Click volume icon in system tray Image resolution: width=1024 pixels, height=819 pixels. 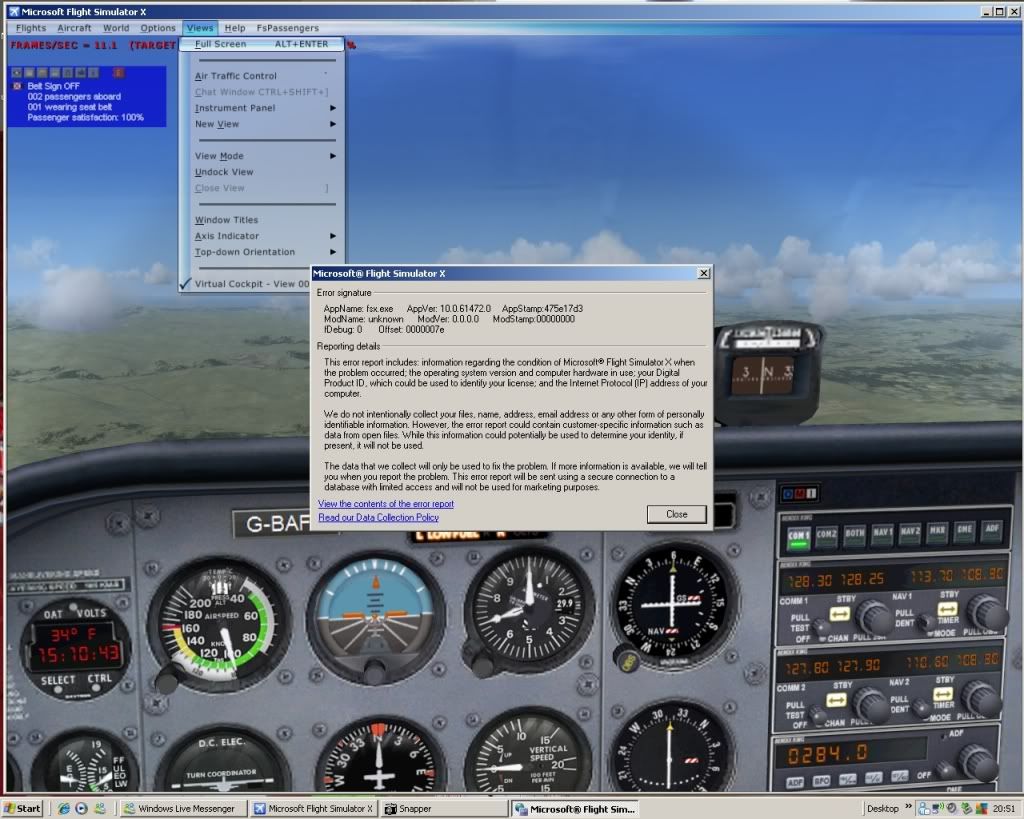952,809
